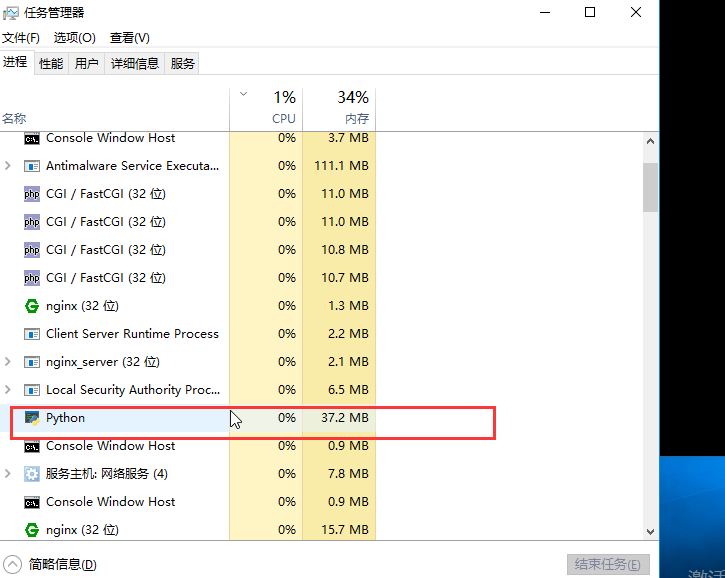
Task: Click the 2.1 MB memory value of nginx_server
Action: coord(348,362)
